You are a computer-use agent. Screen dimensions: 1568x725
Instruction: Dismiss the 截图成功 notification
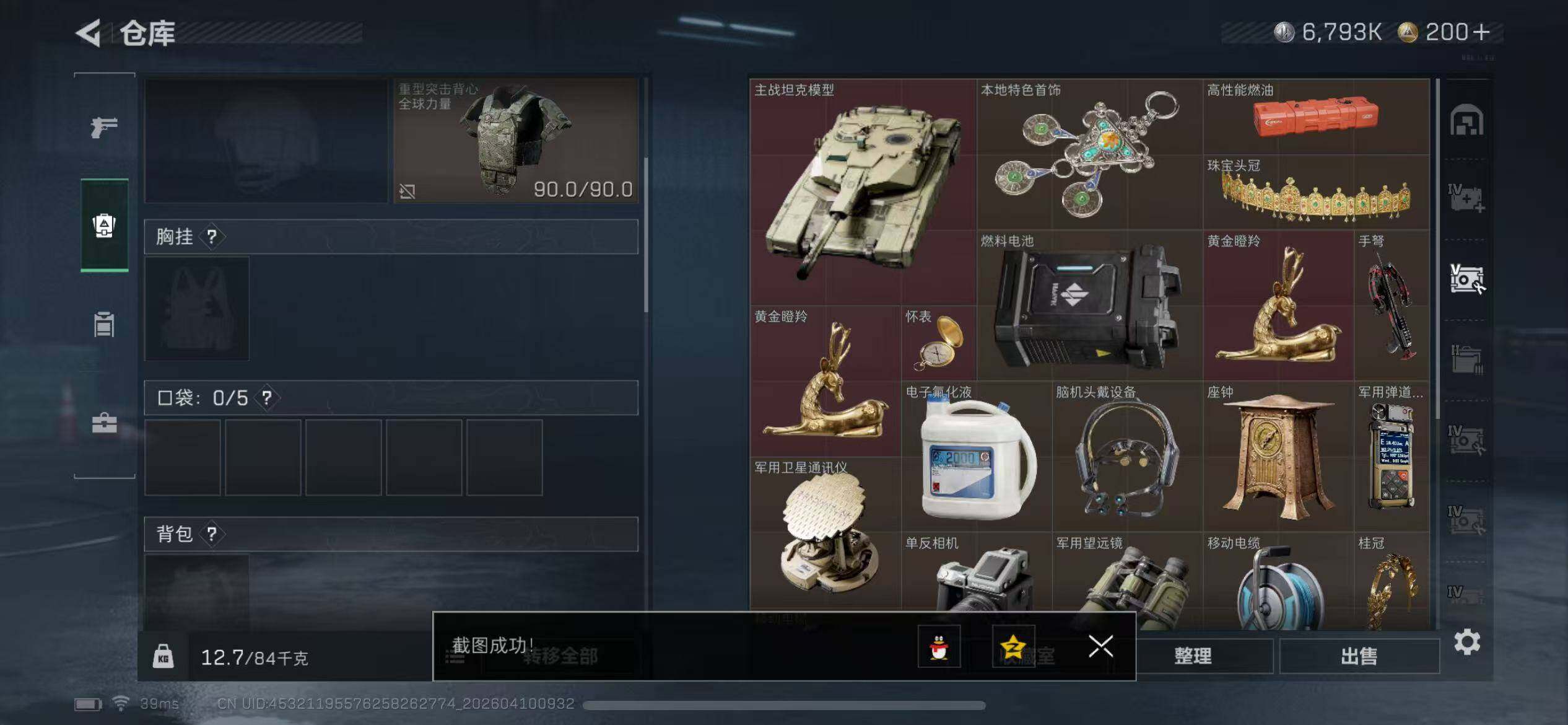[x=1100, y=646]
